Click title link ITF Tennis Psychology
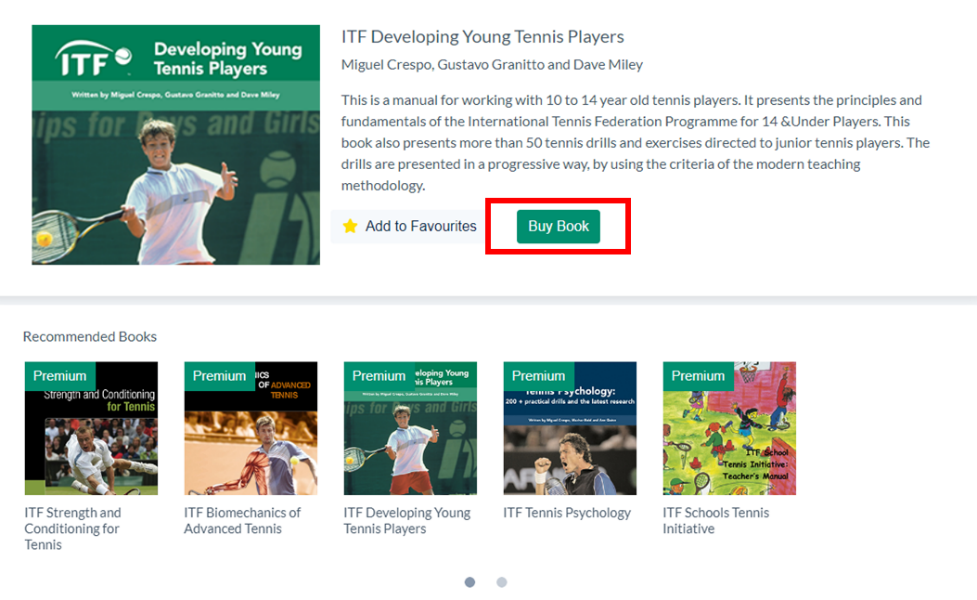977x600 pixels. (x=567, y=513)
